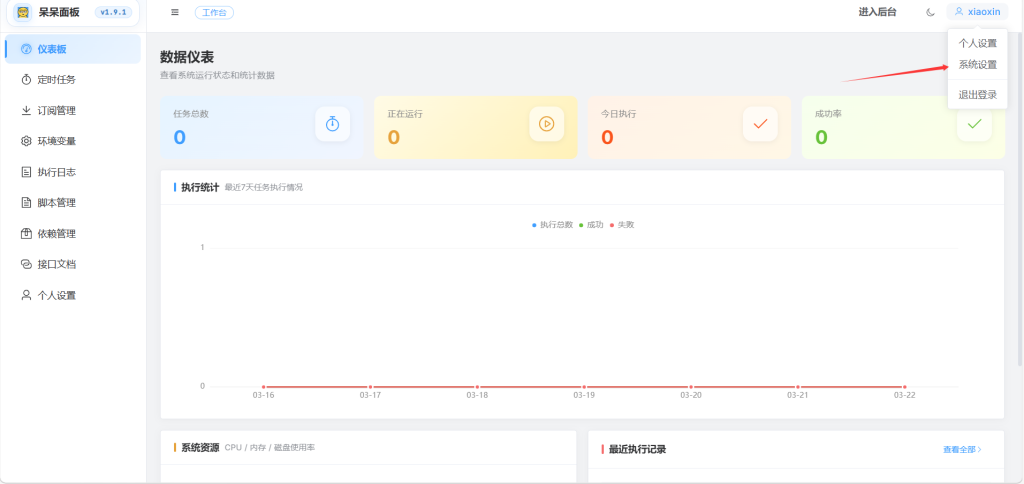
Task: Open 查看全部 in 最近执行记录
Action: pyautogui.click(x=961, y=450)
